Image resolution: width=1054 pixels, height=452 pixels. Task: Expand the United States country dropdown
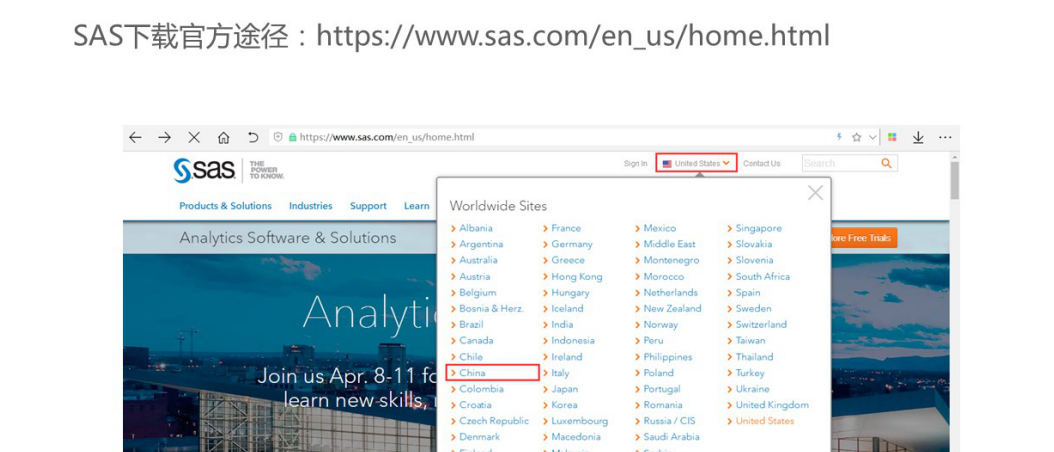click(696, 163)
